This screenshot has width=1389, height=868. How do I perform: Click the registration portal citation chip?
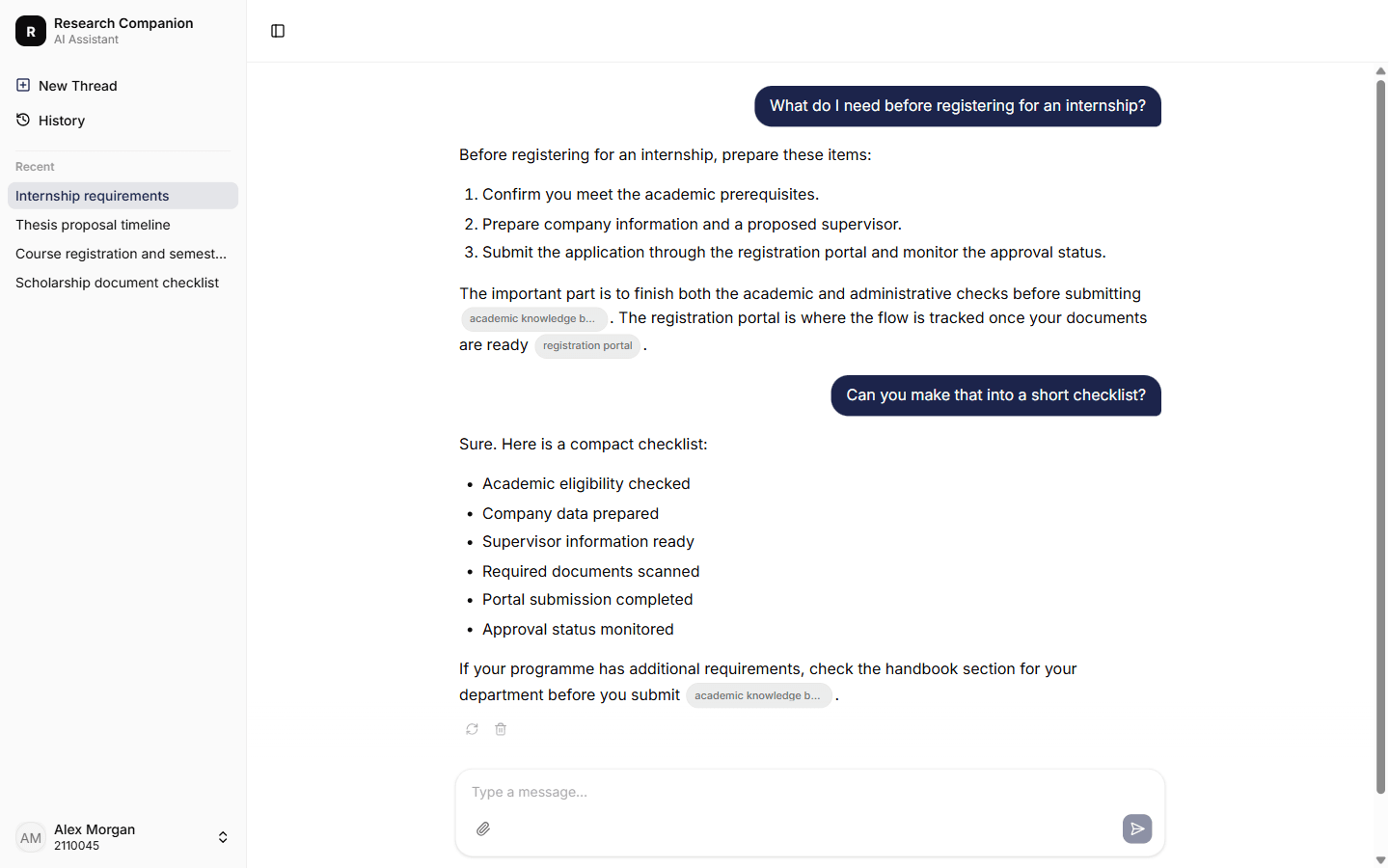[x=587, y=345]
